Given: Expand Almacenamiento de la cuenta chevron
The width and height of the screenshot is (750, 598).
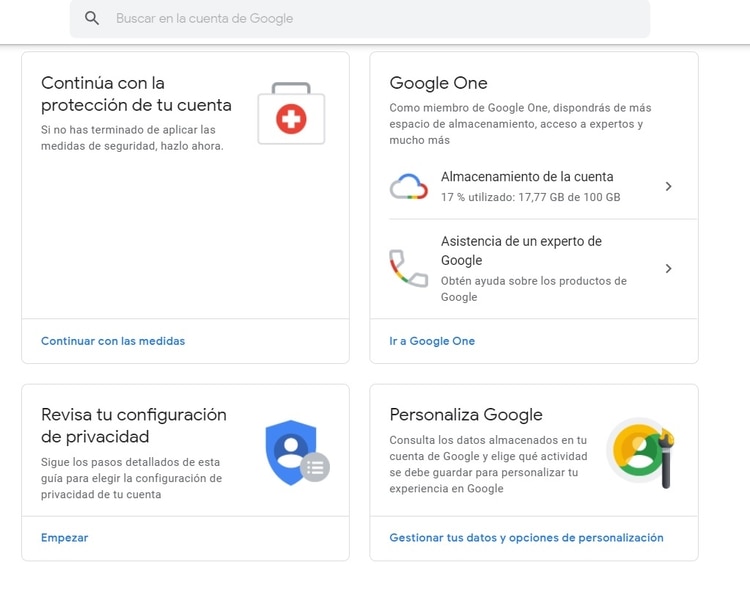Looking at the screenshot, I should pos(669,187).
